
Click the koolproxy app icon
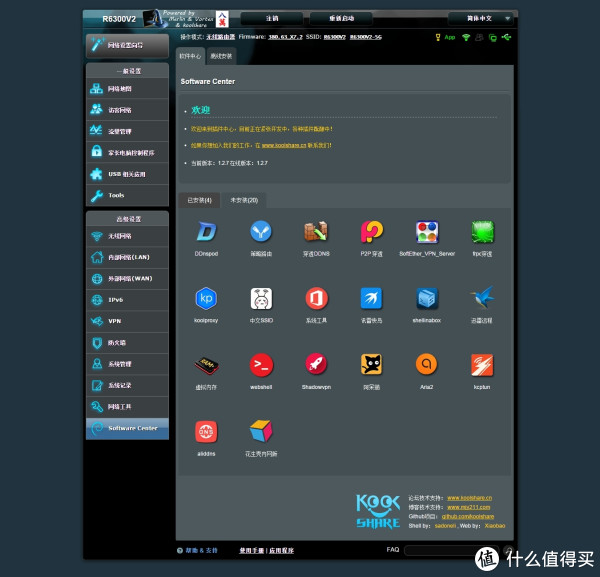[x=206, y=299]
